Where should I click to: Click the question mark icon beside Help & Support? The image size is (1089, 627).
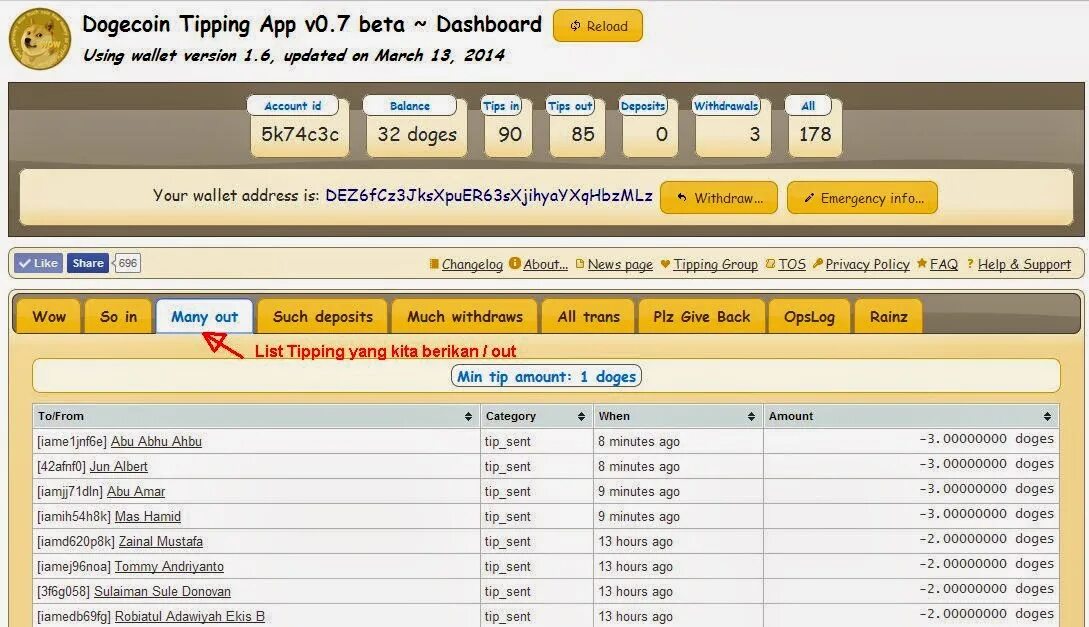coord(970,264)
